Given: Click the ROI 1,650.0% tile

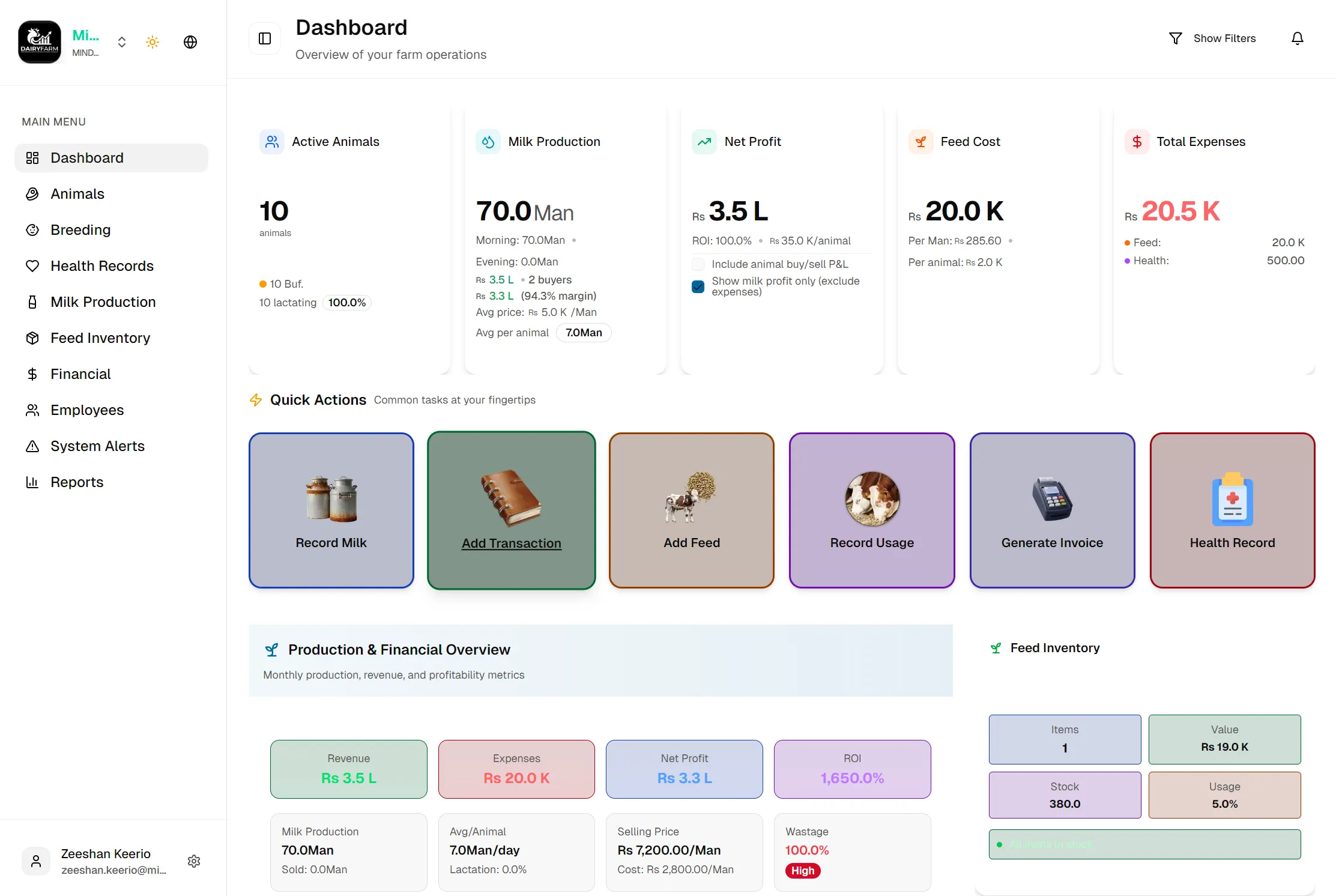Looking at the screenshot, I should tap(853, 769).
